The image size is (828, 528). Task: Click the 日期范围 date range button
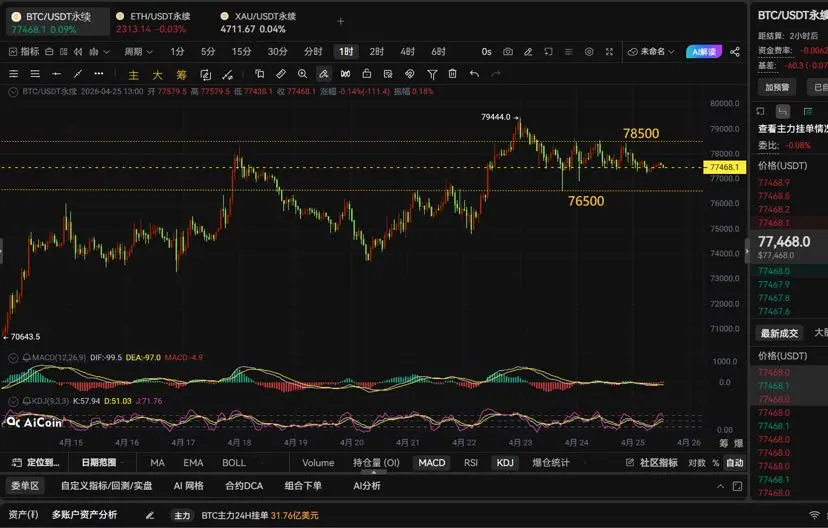tap(99, 463)
